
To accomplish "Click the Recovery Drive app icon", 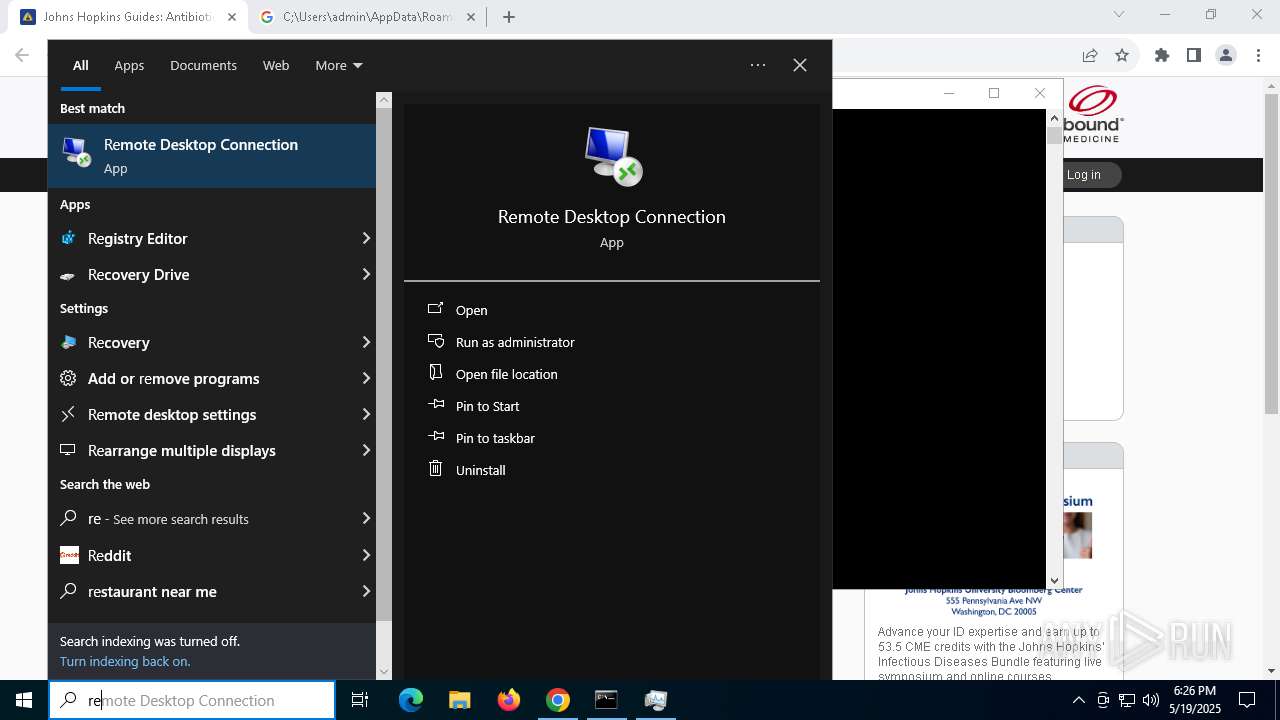I will tap(68, 275).
